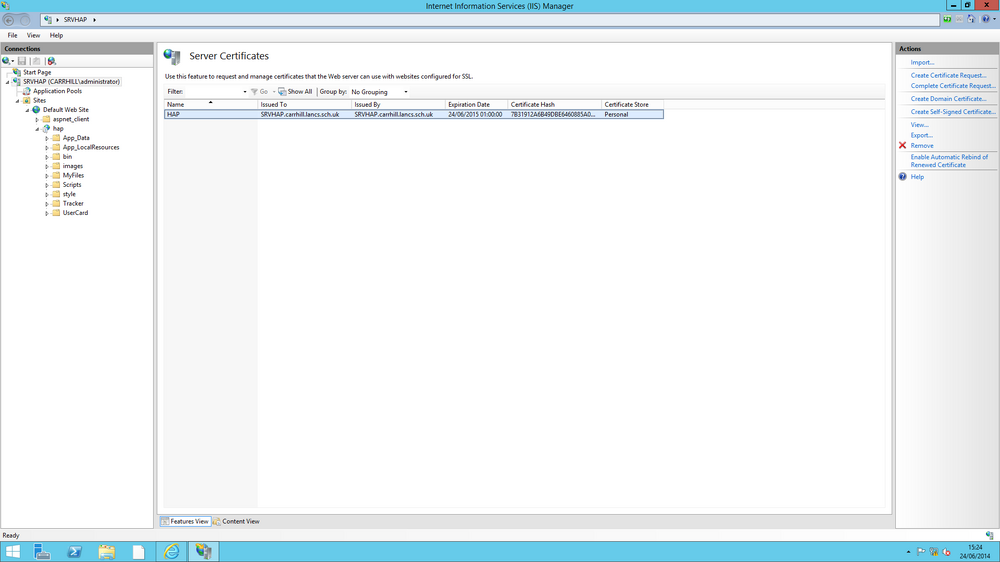Image resolution: width=1000 pixels, height=562 pixels.
Task: Click the Action Center flag tray icon
Action: tap(921, 552)
